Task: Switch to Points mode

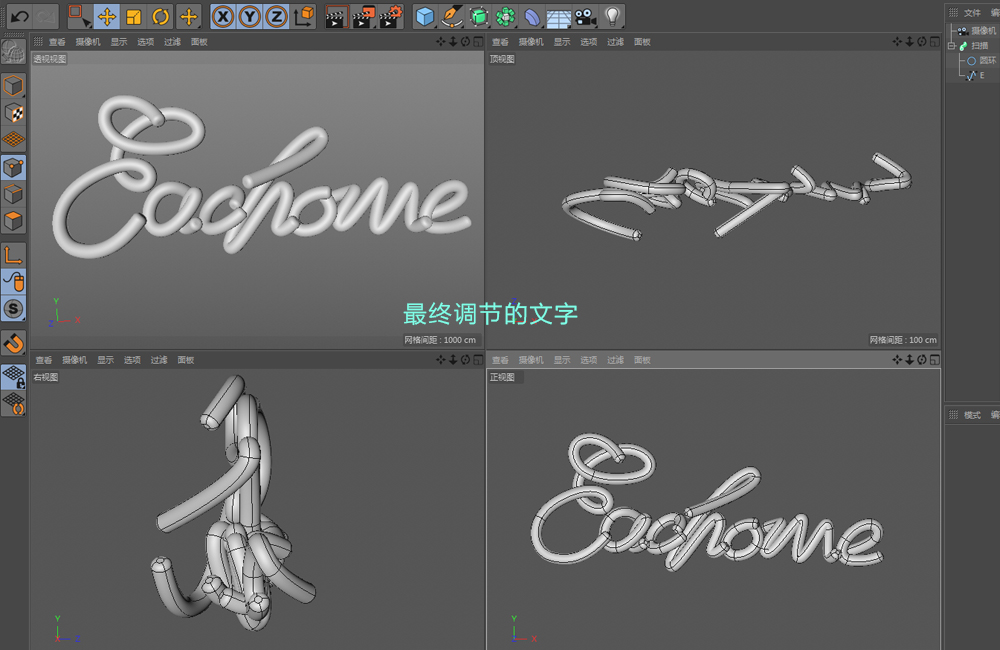Action: (13, 167)
